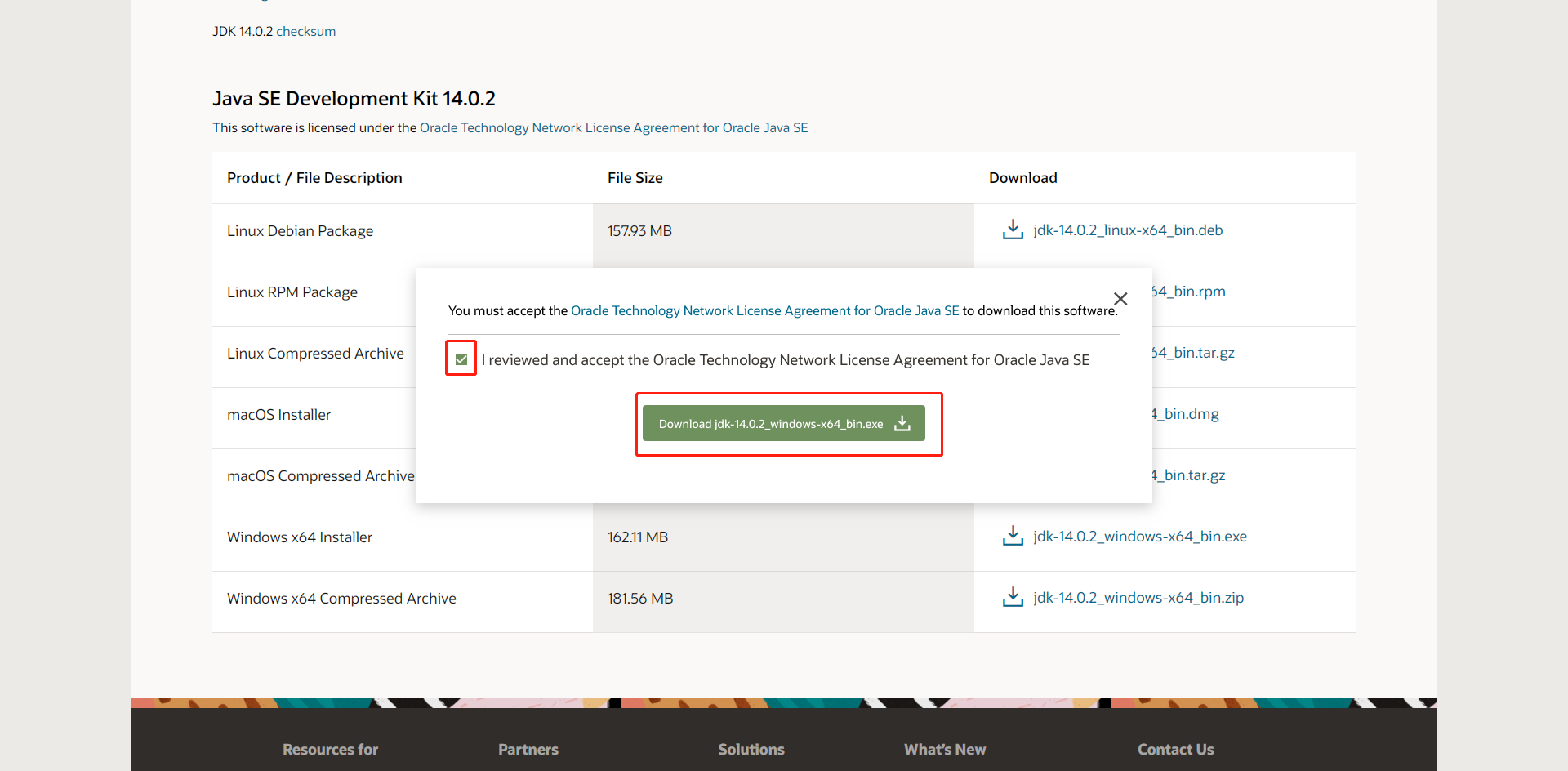Click the green Download jdk-14.0.2_windows-x64_bin.exe button

pyautogui.click(x=784, y=423)
